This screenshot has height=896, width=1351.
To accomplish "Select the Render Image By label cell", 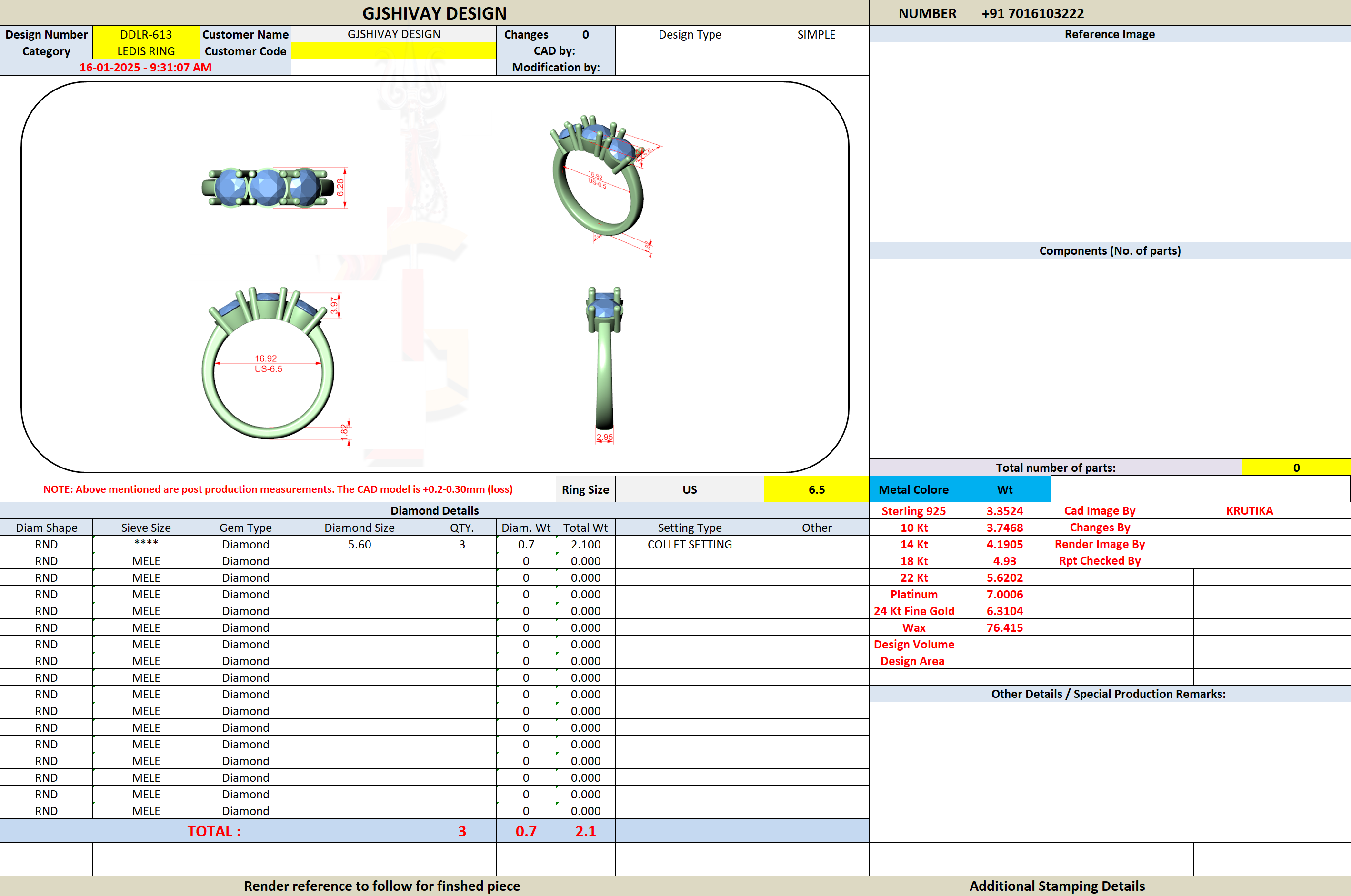I will pyautogui.click(x=1100, y=544).
